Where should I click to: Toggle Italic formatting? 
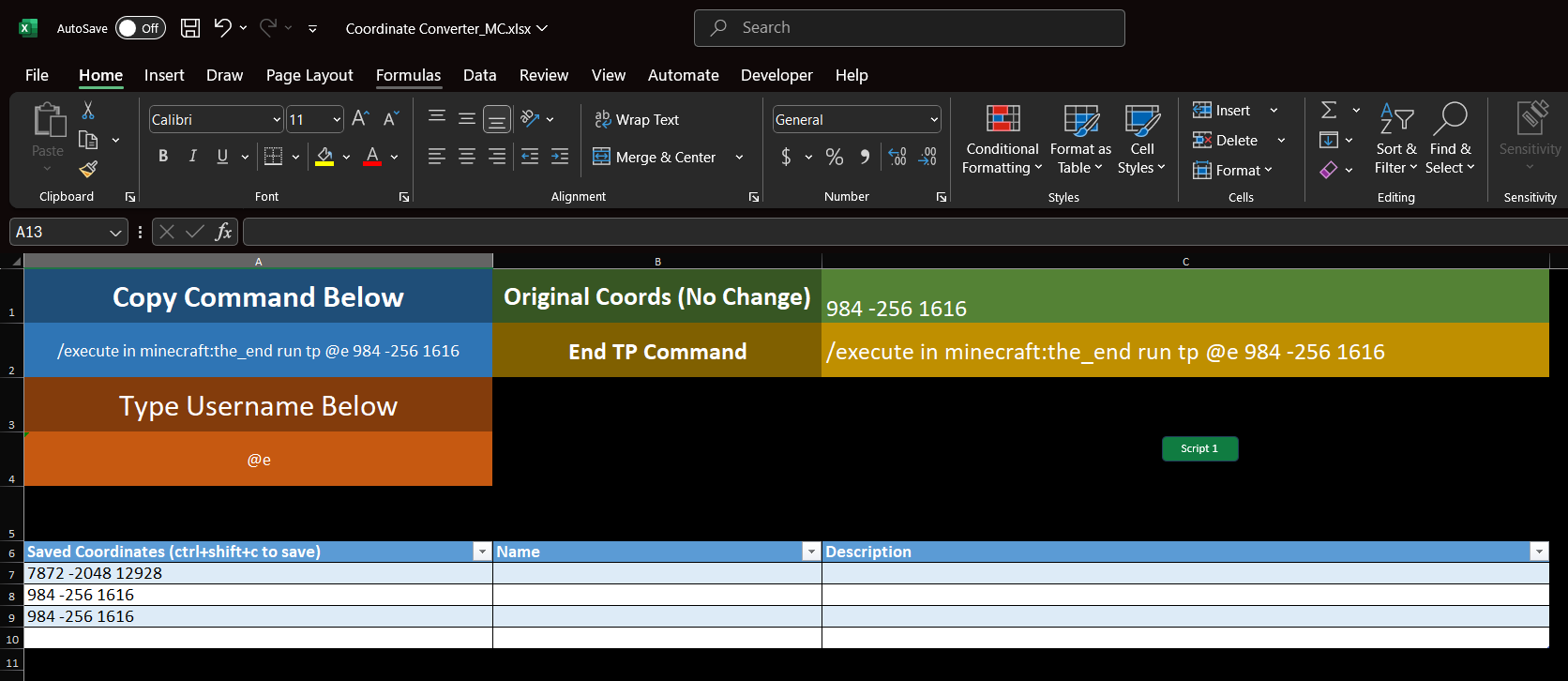click(x=193, y=157)
